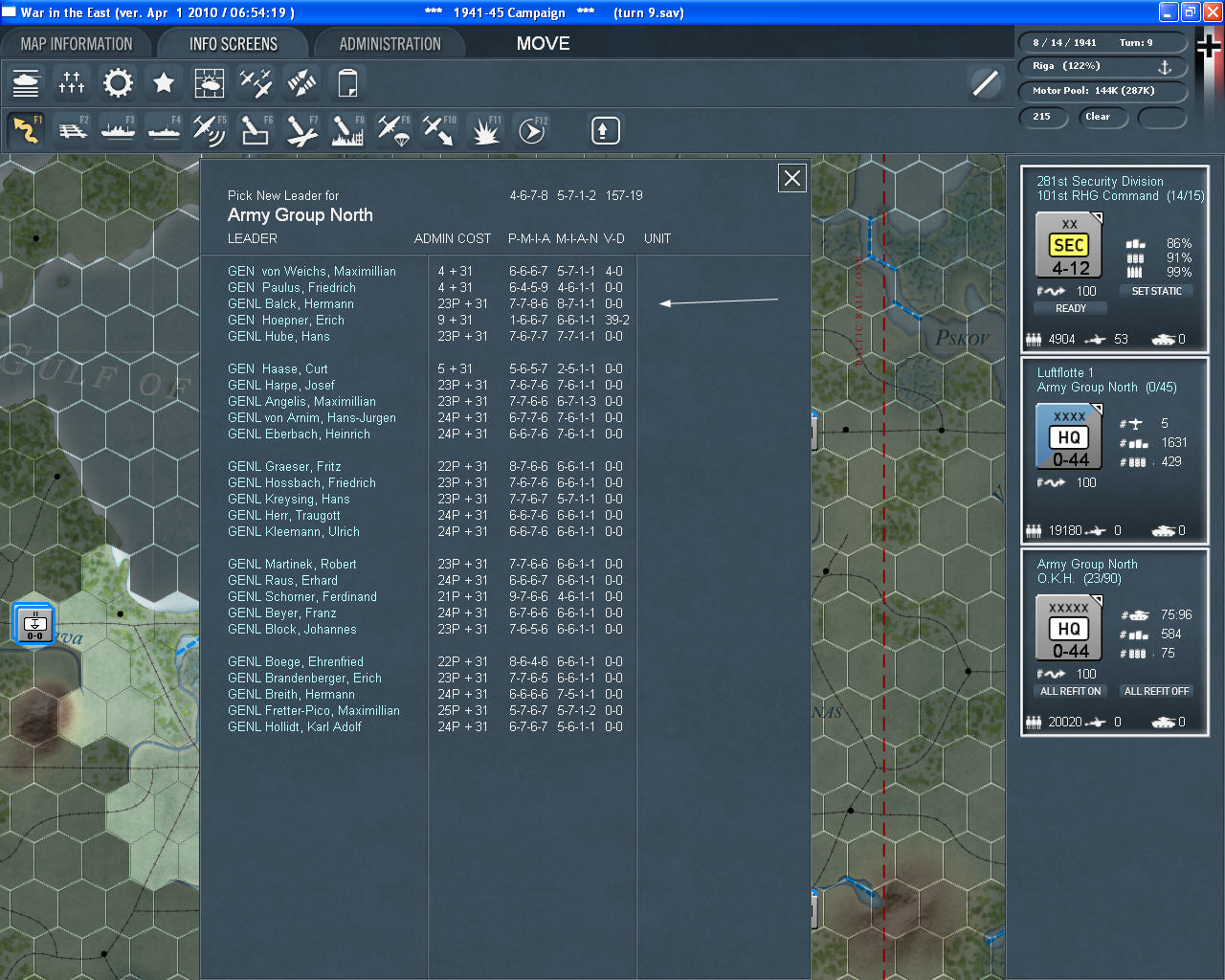Select the F7 bomb airfield mode
The width and height of the screenshot is (1225, 980).
coord(301,129)
